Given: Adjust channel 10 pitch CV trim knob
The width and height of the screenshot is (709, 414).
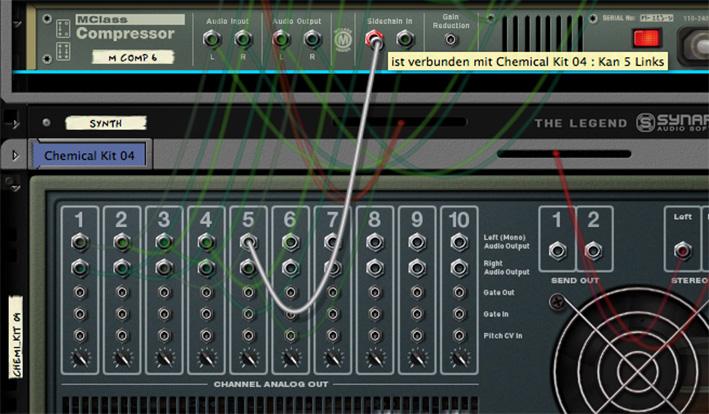Looking at the screenshot, I should 459,358.
